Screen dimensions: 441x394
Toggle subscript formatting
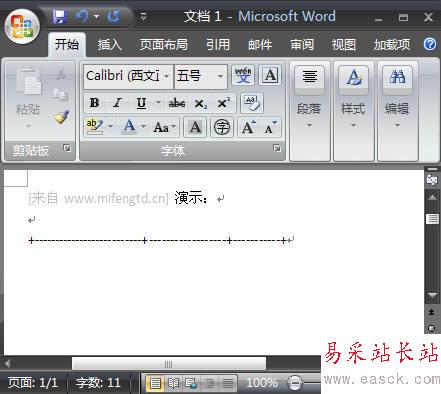click(x=201, y=104)
